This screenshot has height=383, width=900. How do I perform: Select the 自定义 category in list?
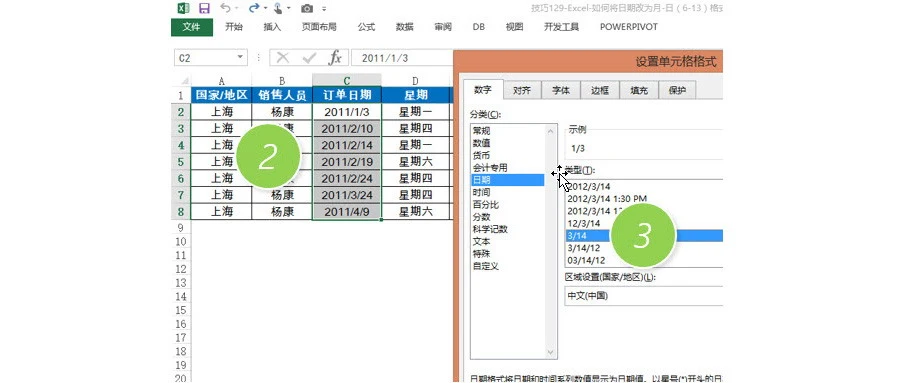click(x=486, y=266)
